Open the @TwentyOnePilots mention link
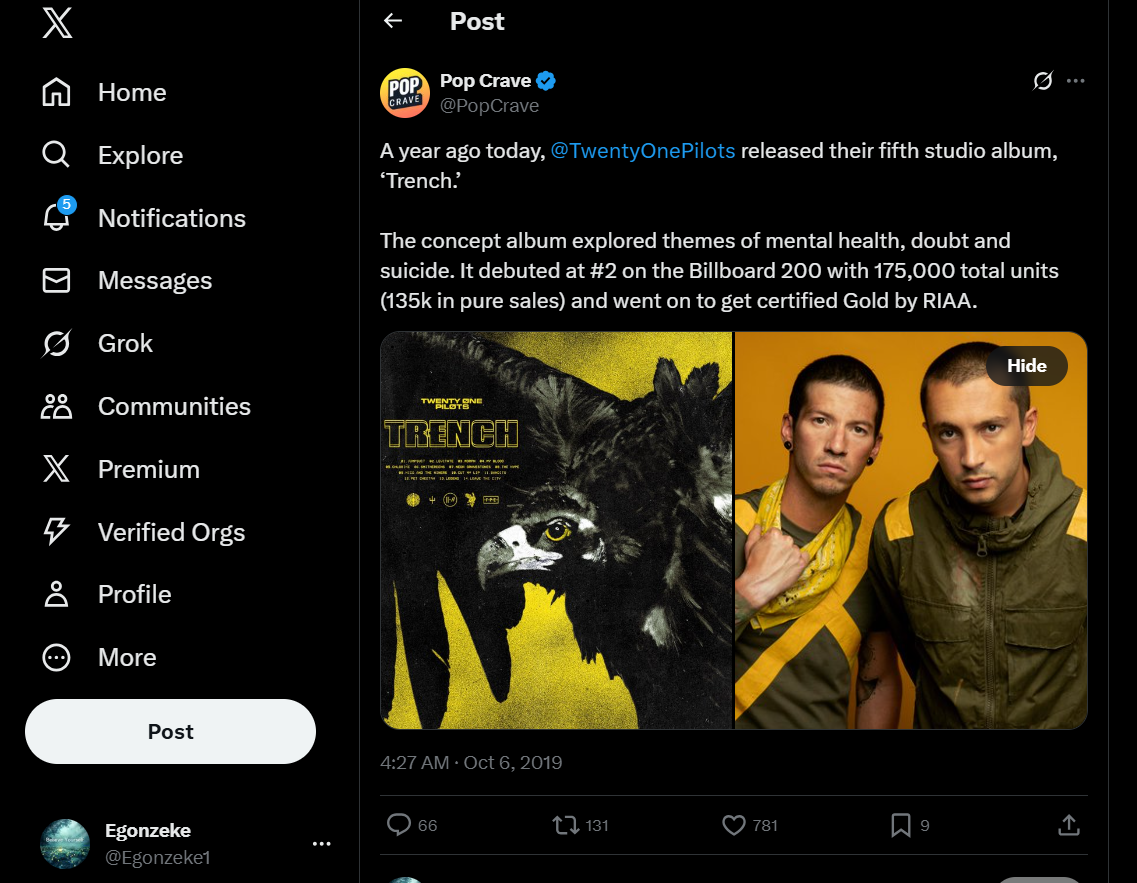The image size is (1137, 883). pos(643,151)
